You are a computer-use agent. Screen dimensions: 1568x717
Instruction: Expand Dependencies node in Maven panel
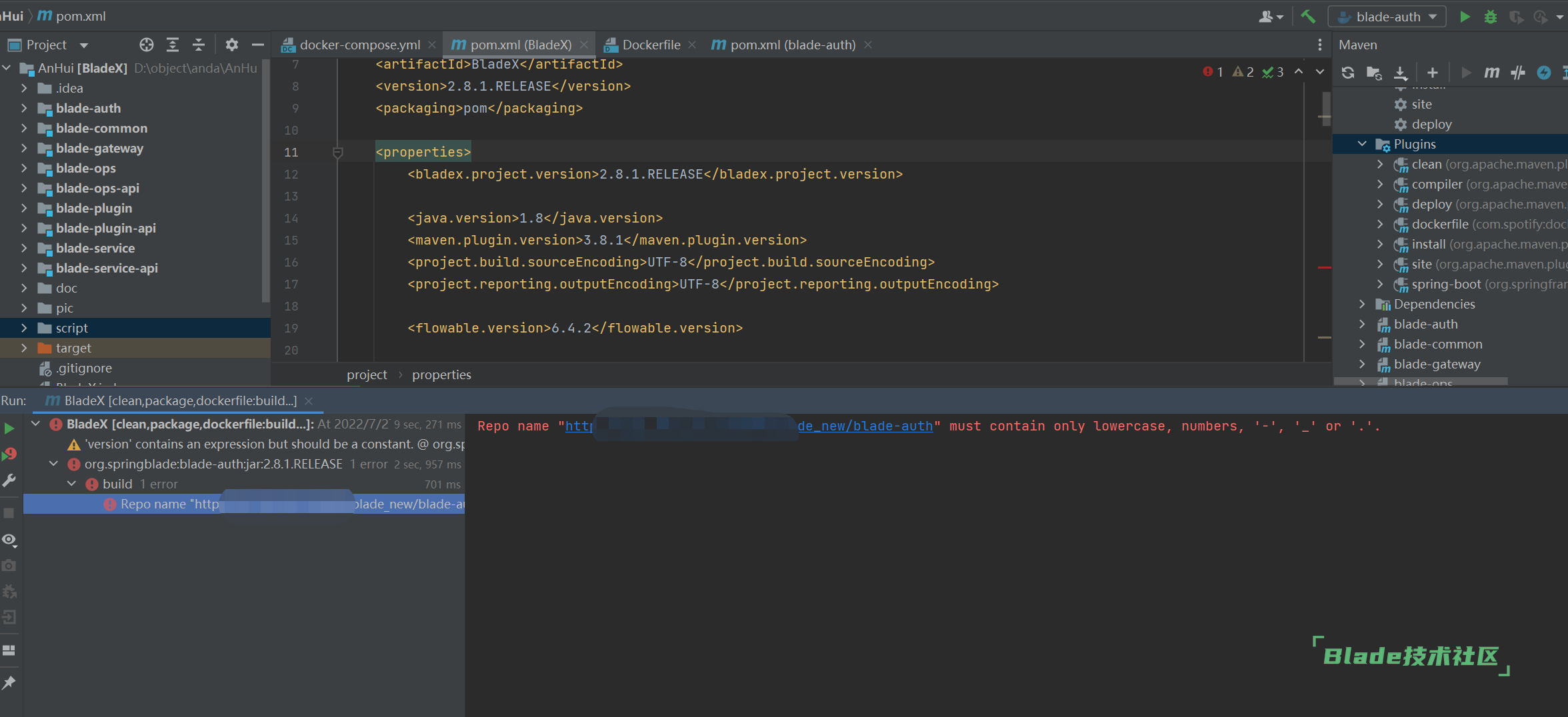[1362, 304]
